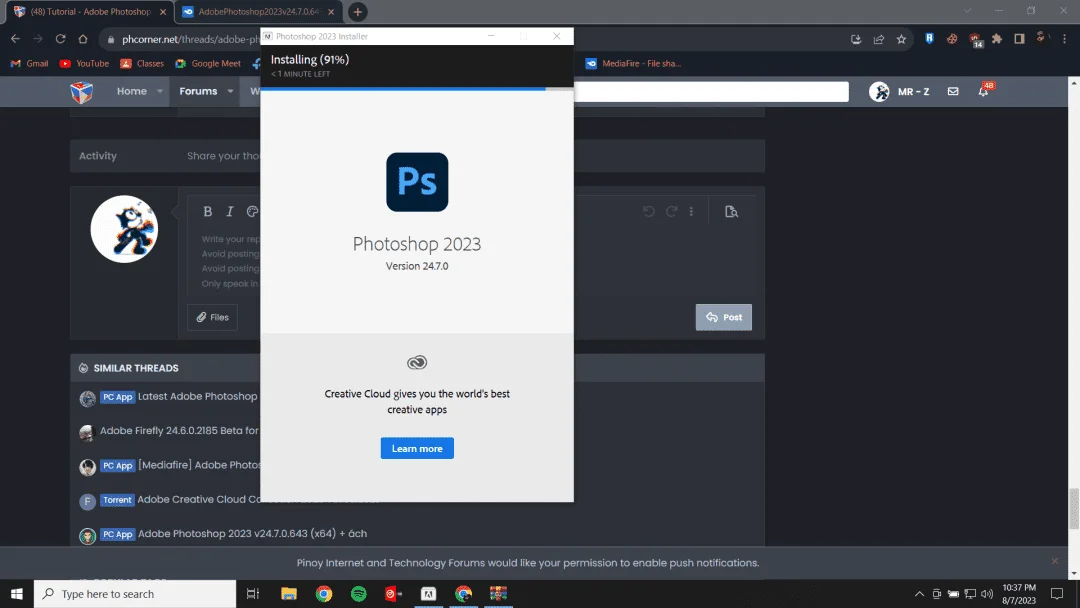The width and height of the screenshot is (1080, 608).
Task: Share this page icon in address bar
Action: [879, 39]
